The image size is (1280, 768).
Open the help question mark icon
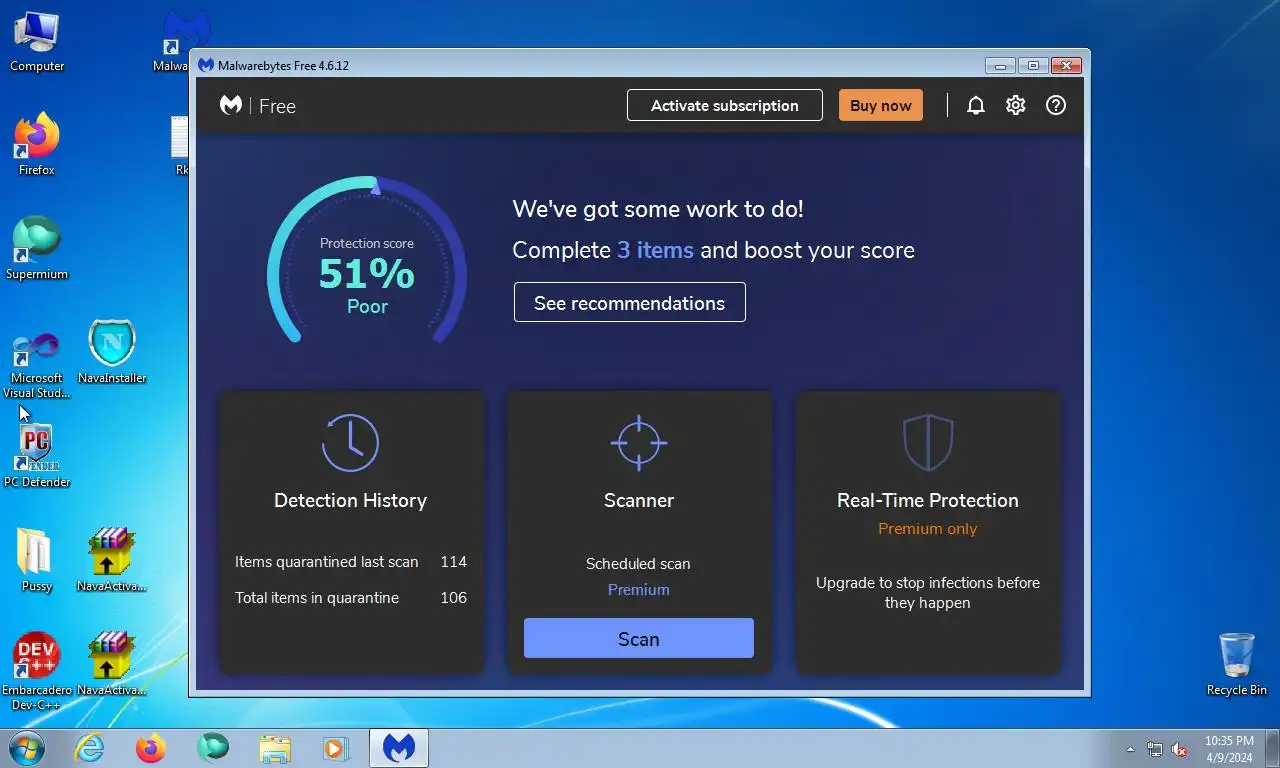point(1056,105)
